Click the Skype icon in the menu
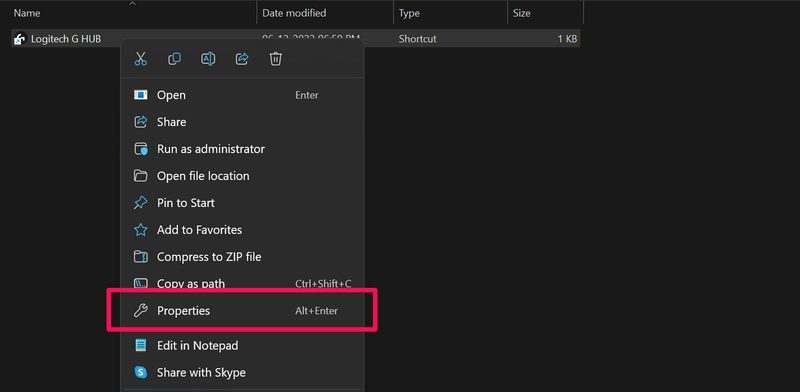800x392 pixels. click(140, 372)
